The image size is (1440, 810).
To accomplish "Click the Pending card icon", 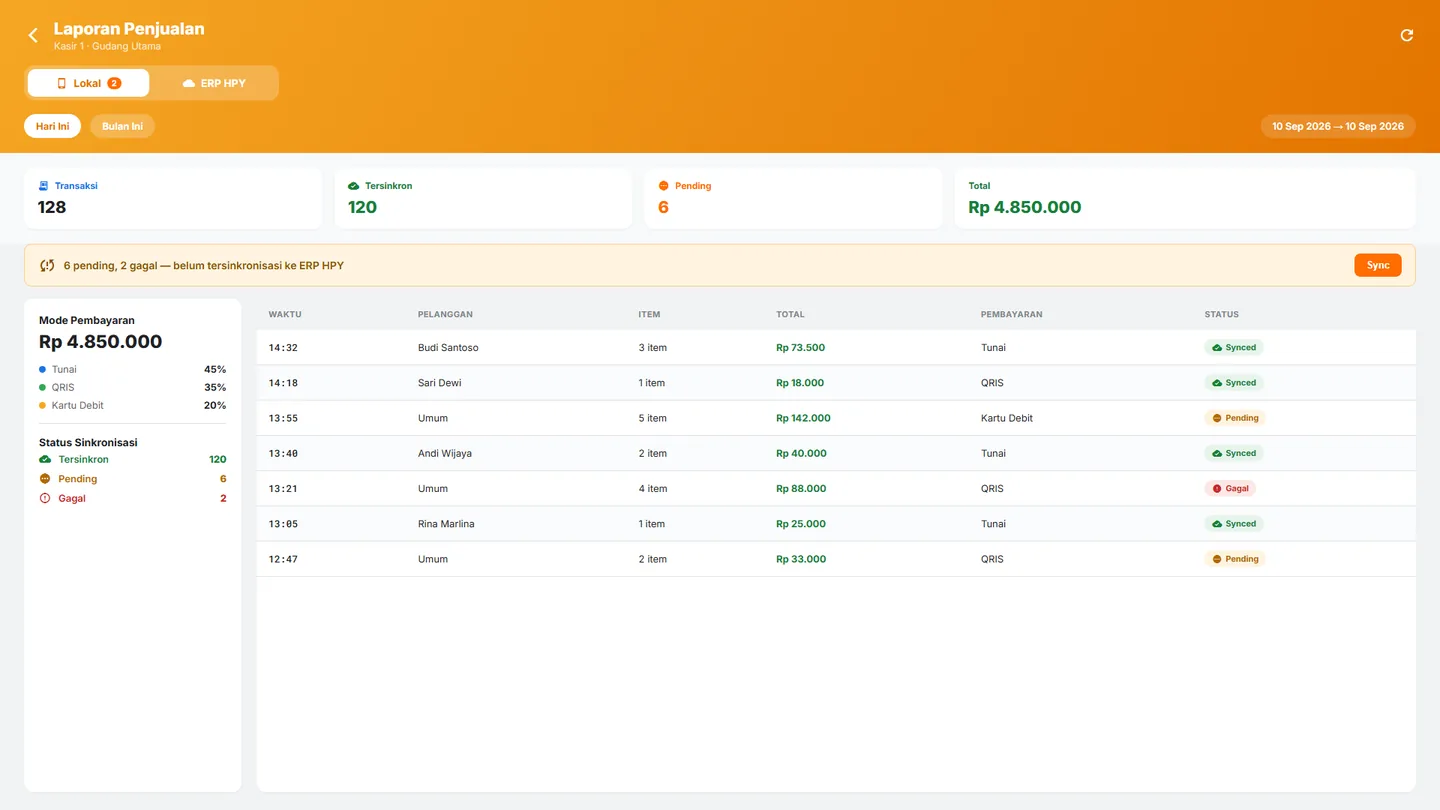I will (x=663, y=186).
